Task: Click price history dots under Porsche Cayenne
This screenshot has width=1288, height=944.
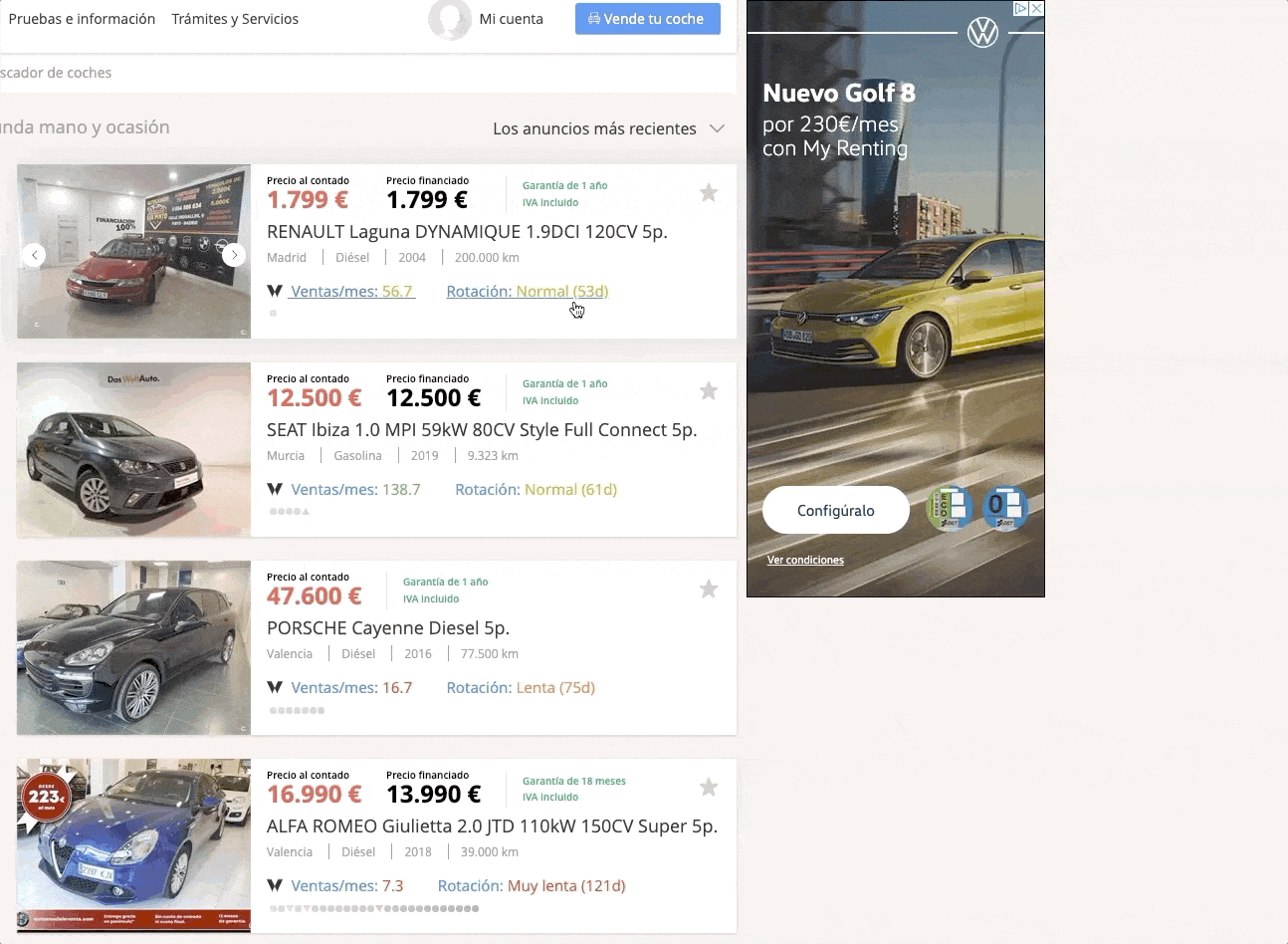Action: coord(297,710)
